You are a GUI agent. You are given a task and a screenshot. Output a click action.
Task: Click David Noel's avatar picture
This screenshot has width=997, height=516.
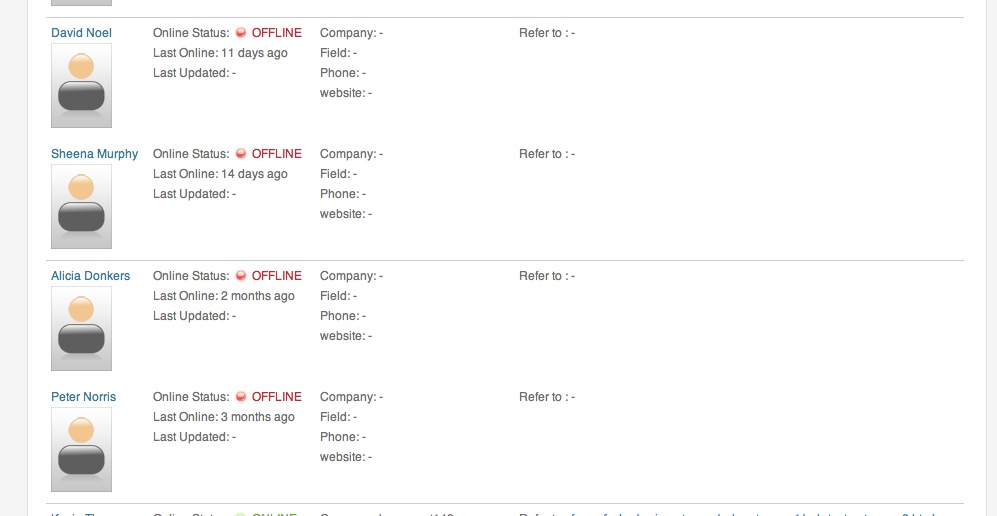click(x=81, y=85)
